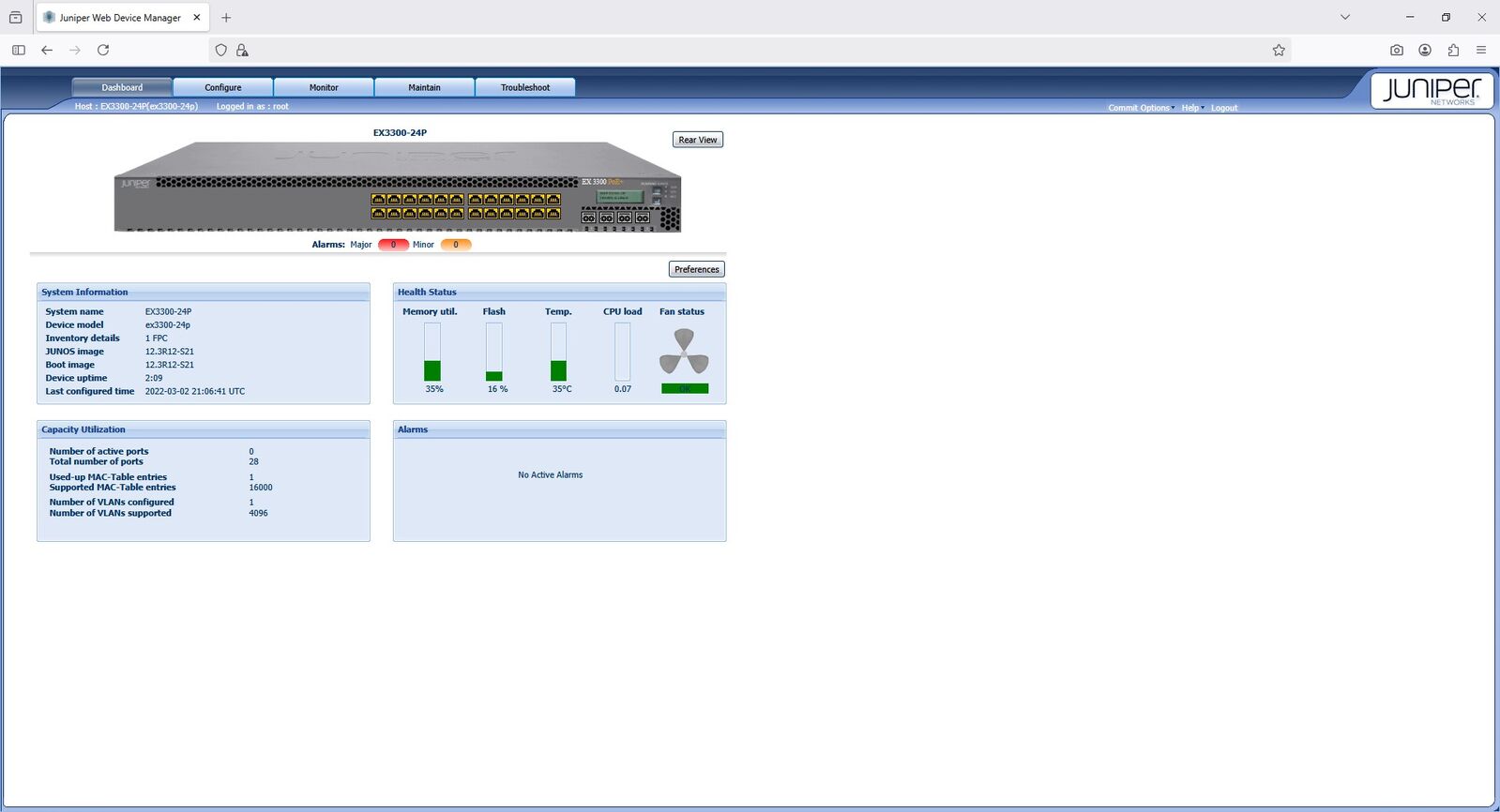Image resolution: width=1500 pixels, height=812 pixels.
Task: Go to the Maintain tab
Action: coord(424,87)
